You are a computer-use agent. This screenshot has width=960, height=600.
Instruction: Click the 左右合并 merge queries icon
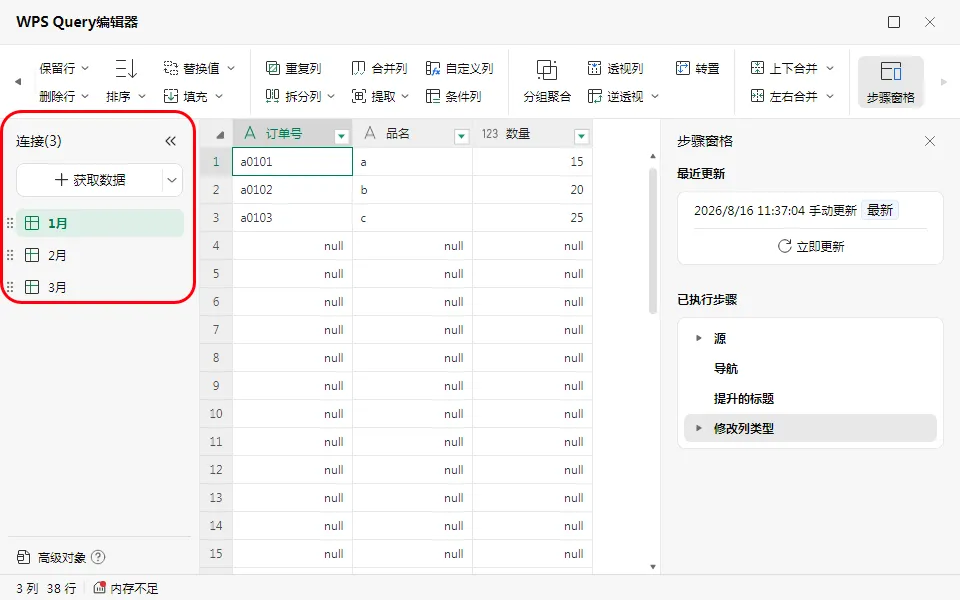757,96
